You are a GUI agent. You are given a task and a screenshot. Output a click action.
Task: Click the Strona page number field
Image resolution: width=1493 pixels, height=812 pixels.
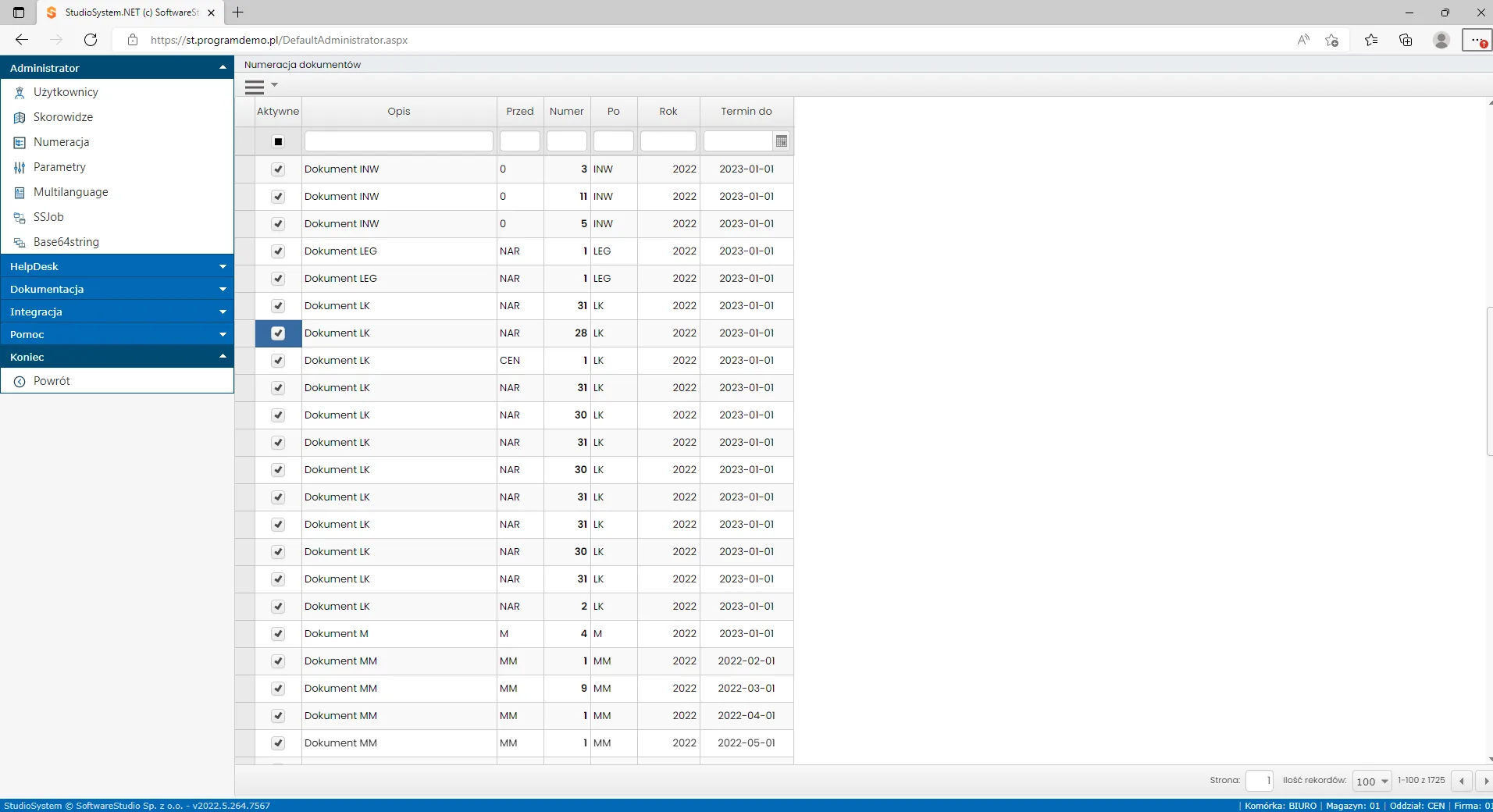click(1259, 781)
